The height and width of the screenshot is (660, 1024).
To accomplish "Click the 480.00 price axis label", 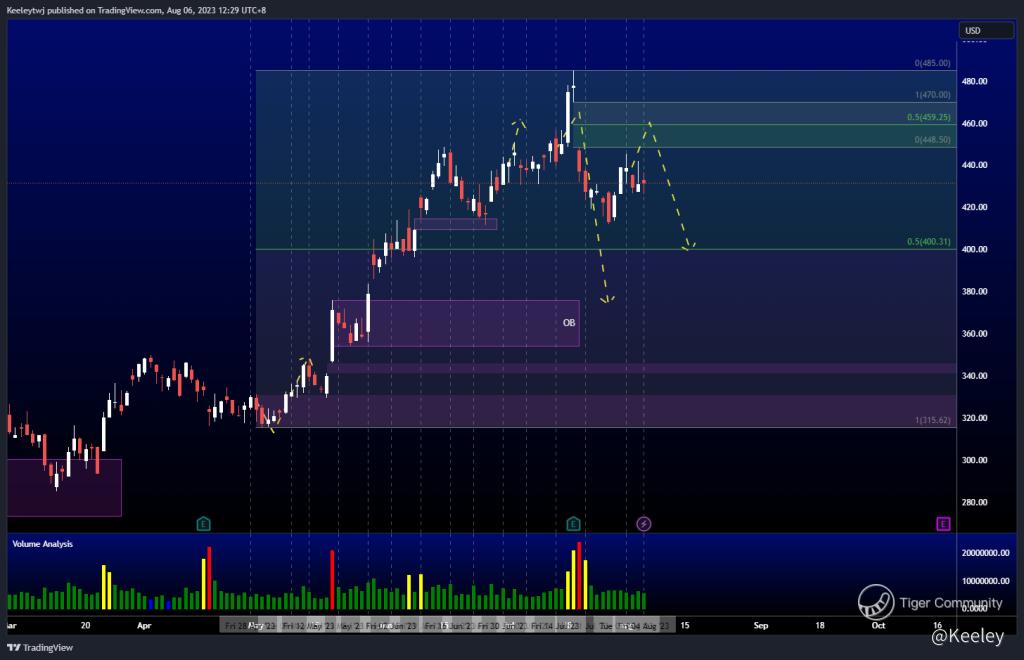I will click(974, 82).
